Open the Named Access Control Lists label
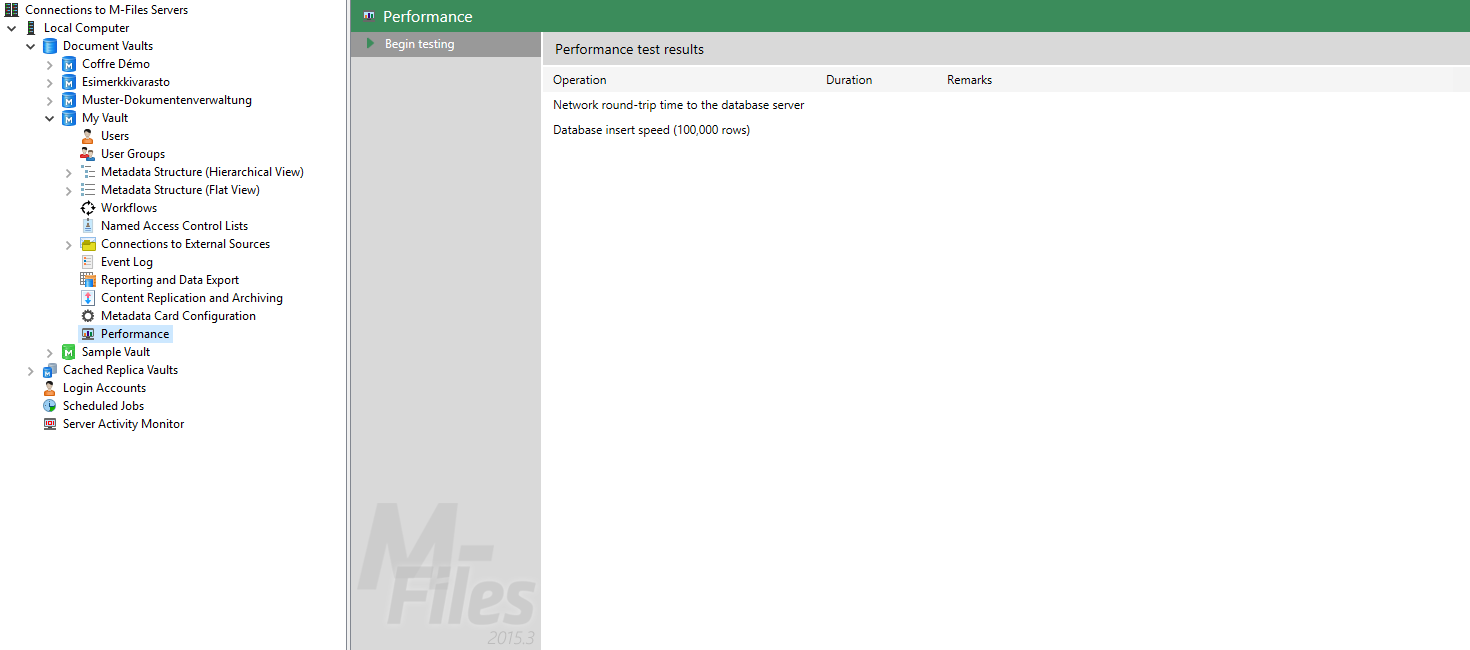 [174, 226]
